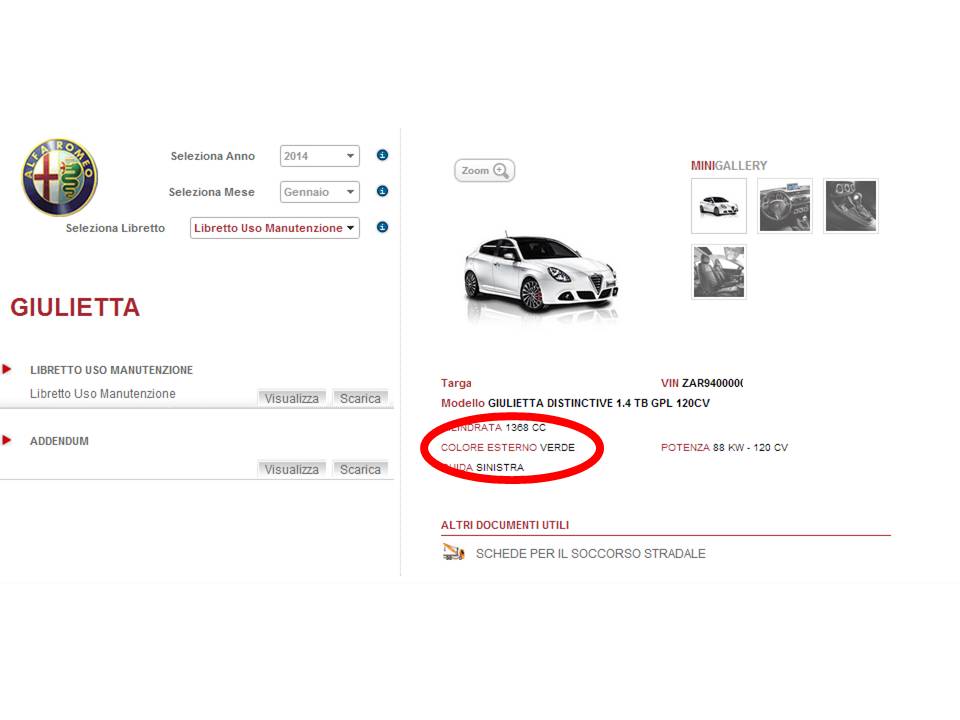Click the Zoom magnifier button

[484, 171]
